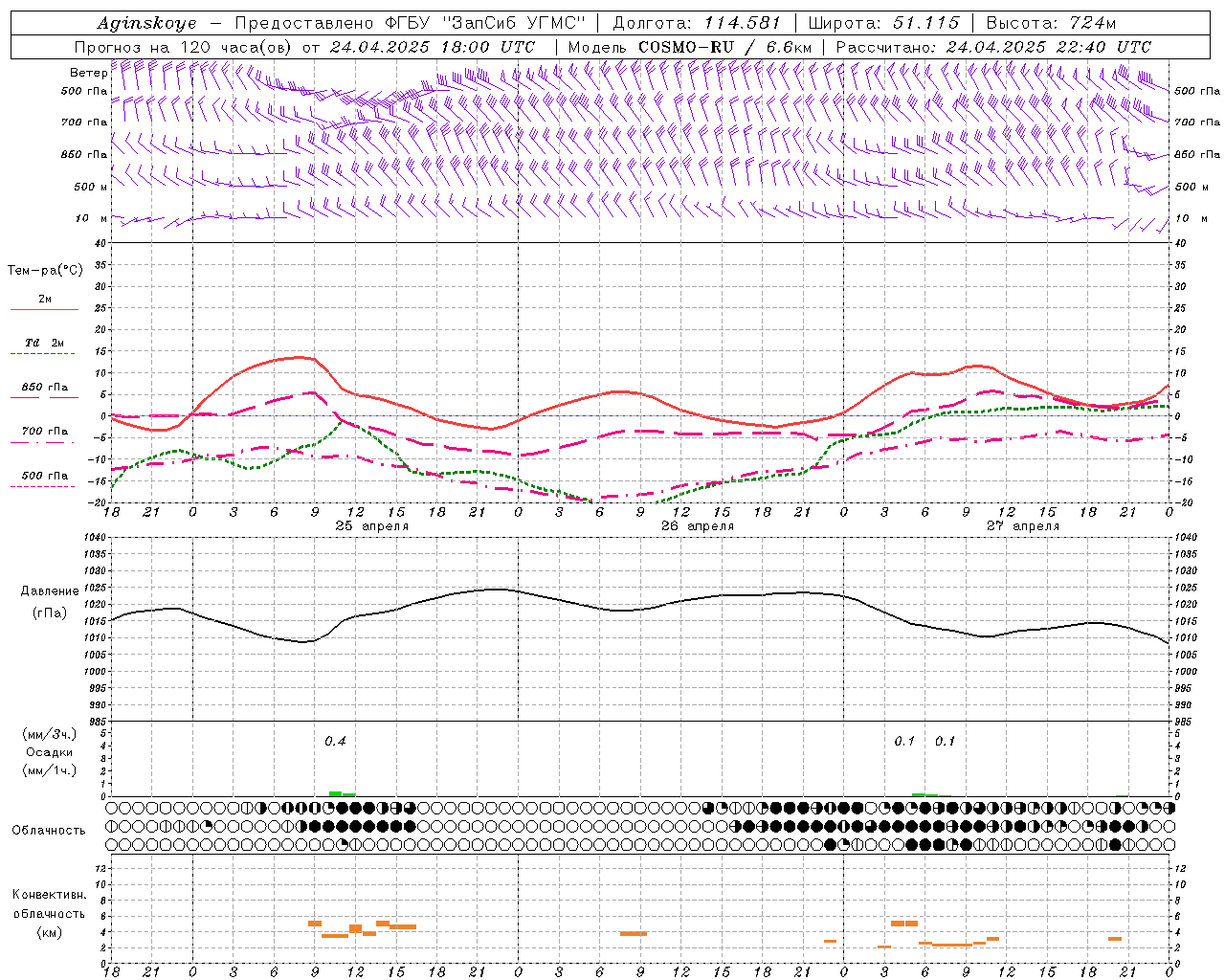Screen dimensions: 1225x980
Task: Select the "Td 2м" dew point legend entry
Action: (45, 343)
